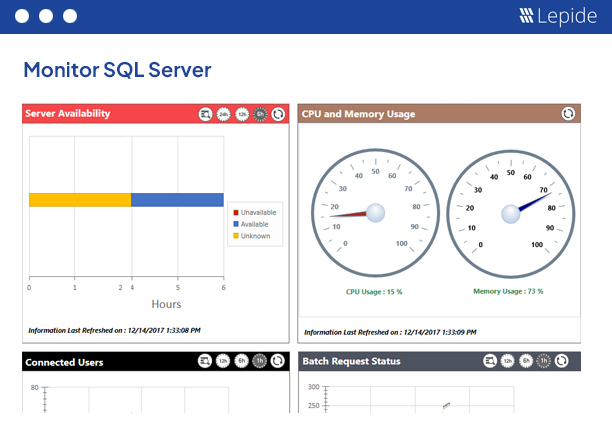Click the 'Connected Users' panel title

[64, 362]
